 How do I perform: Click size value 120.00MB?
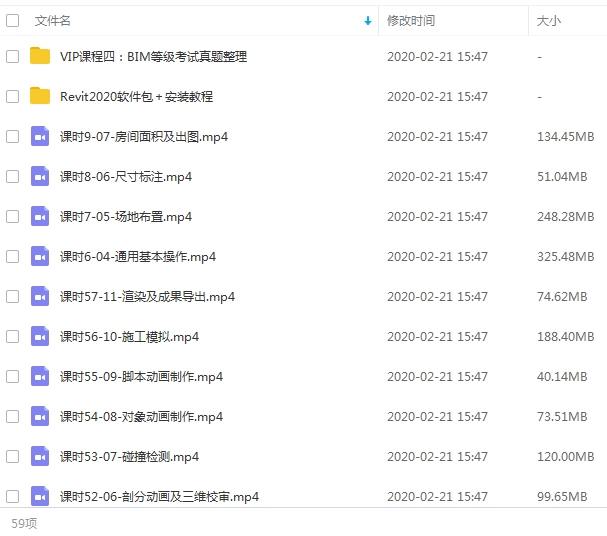pyautogui.click(x=566, y=456)
